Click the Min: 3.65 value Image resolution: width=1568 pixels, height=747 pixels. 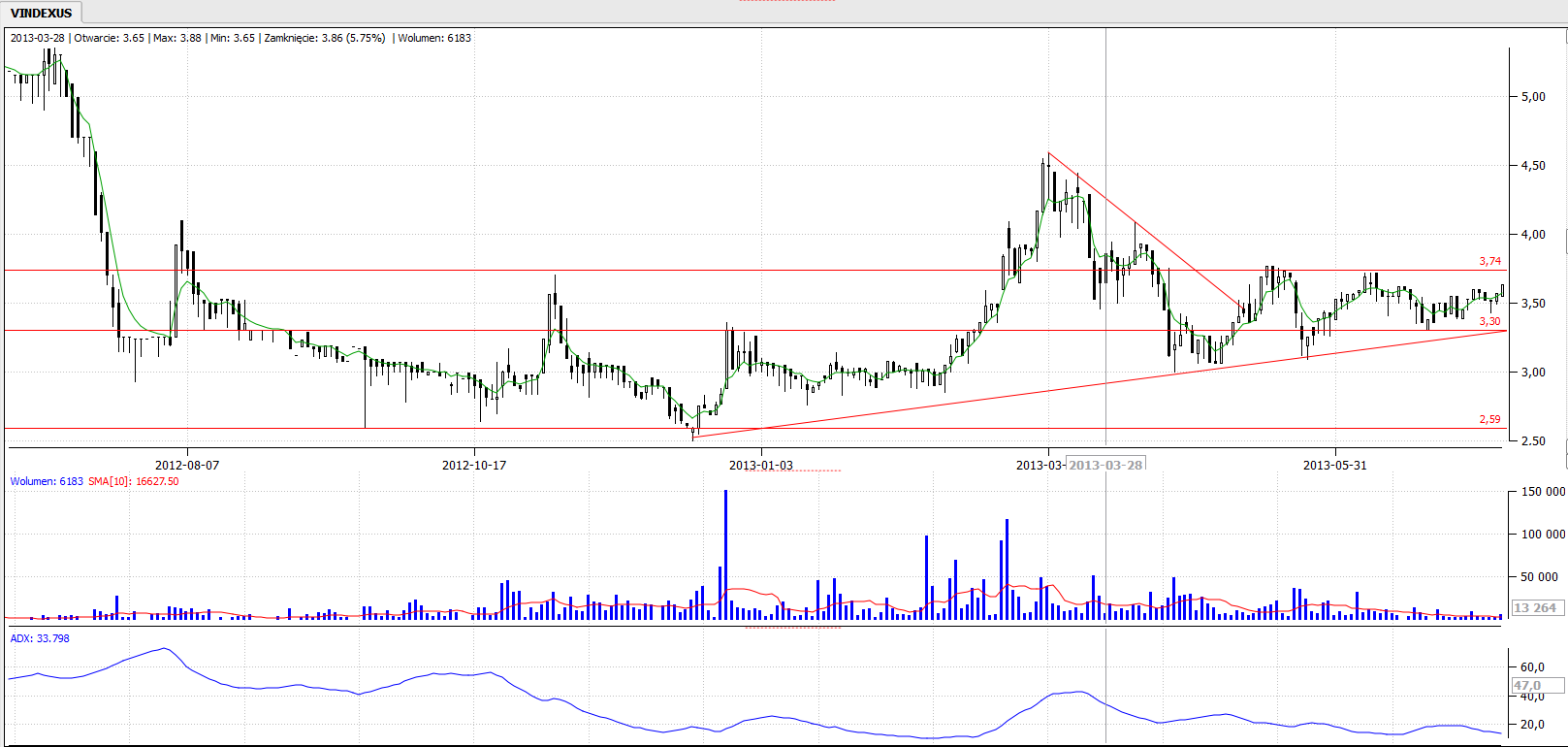pyautogui.click(x=232, y=38)
